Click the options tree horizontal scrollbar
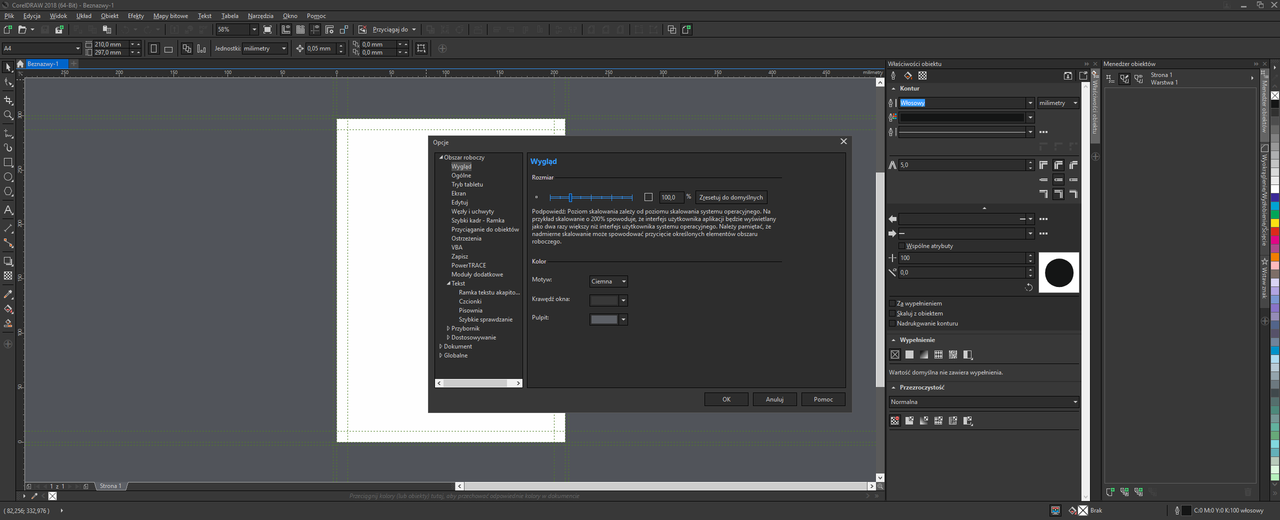The height and width of the screenshot is (520, 1280). click(x=478, y=383)
